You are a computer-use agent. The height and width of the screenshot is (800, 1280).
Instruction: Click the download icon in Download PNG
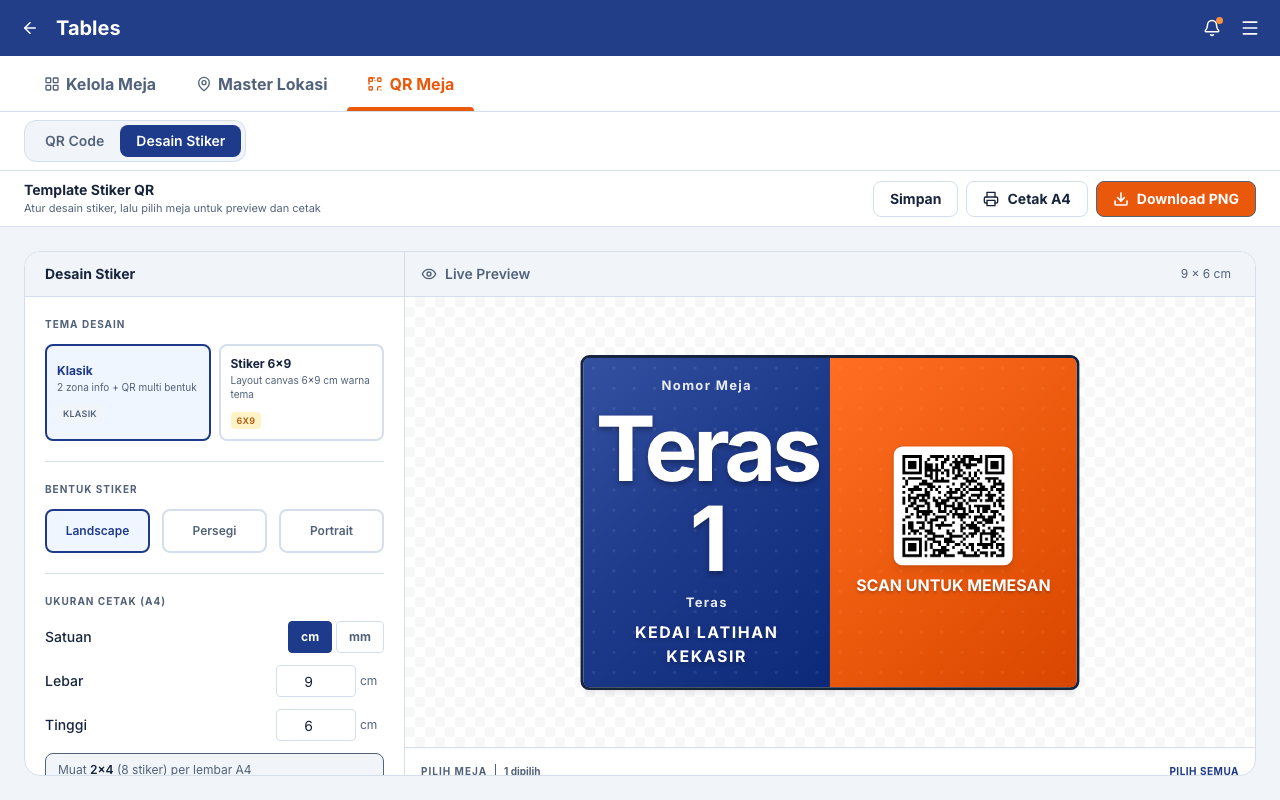click(x=1121, y=199)
